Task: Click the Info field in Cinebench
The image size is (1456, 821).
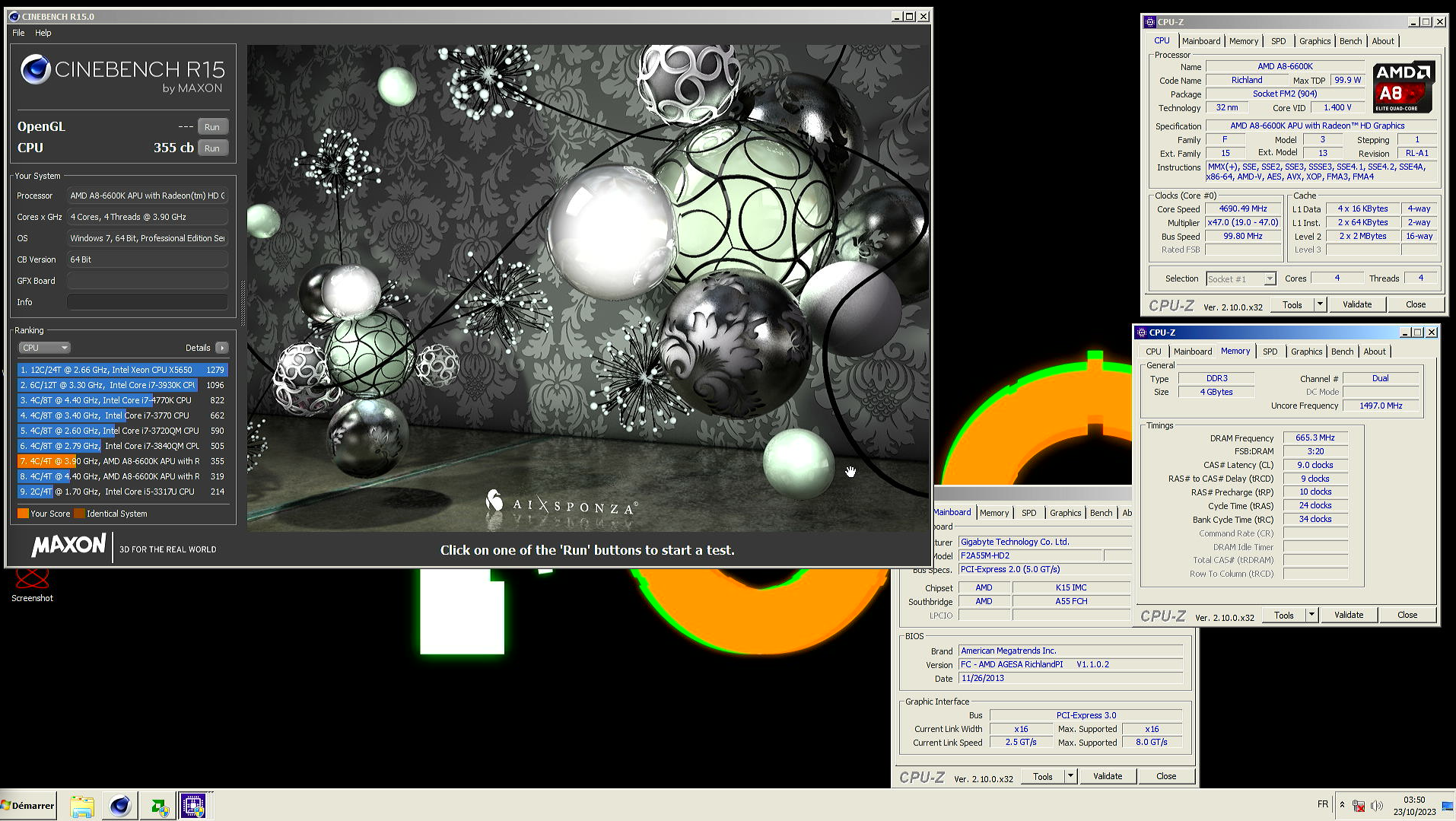Action: pyautogui.click(x=148, y=302)
